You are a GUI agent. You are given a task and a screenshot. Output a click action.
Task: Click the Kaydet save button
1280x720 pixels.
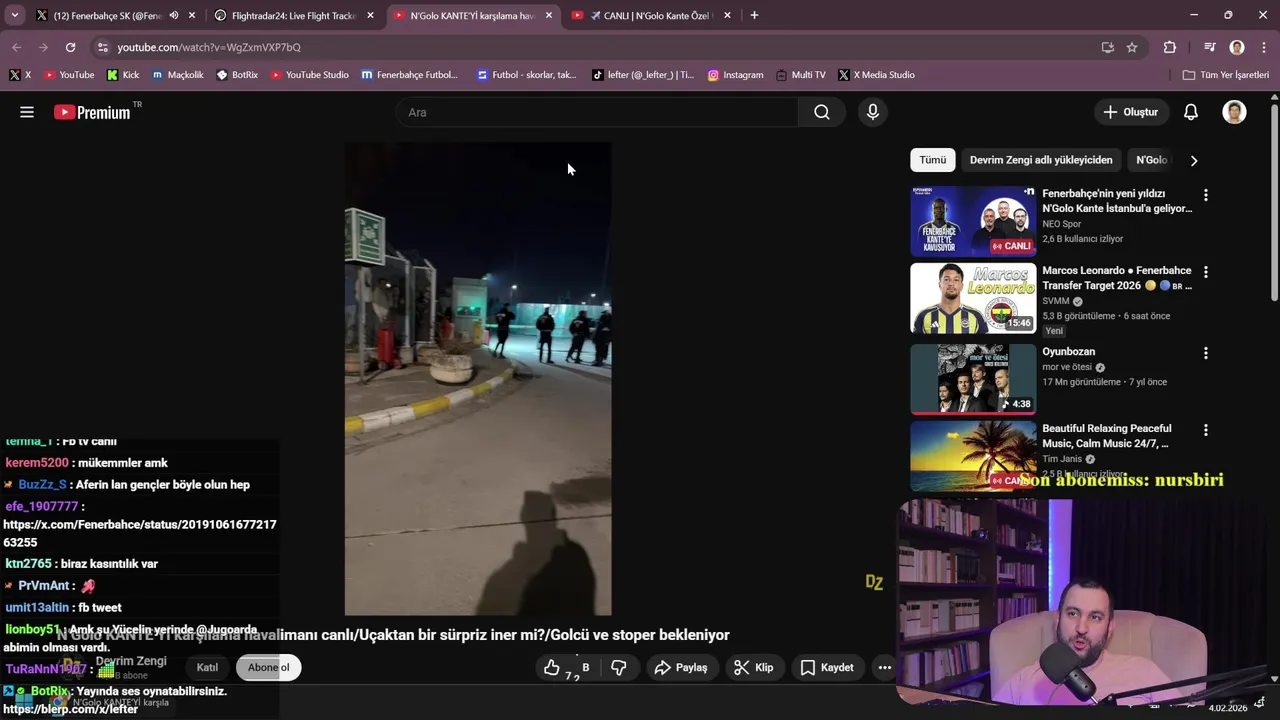(x=827, y=667)
